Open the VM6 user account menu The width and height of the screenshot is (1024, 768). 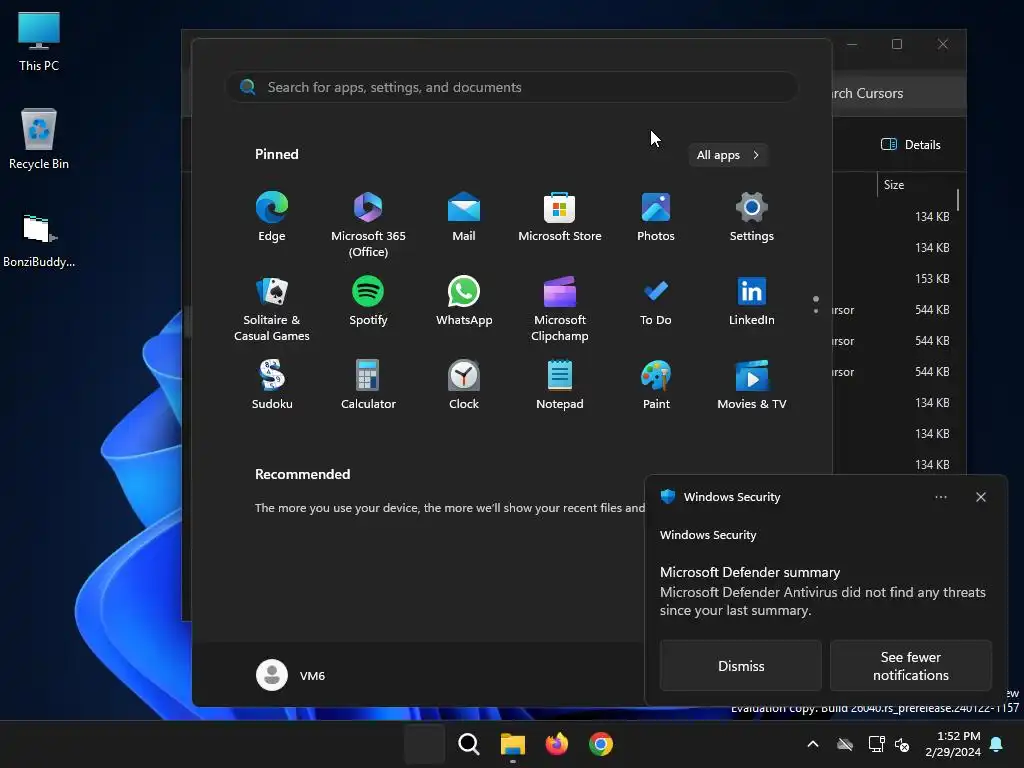pos(291,675)
